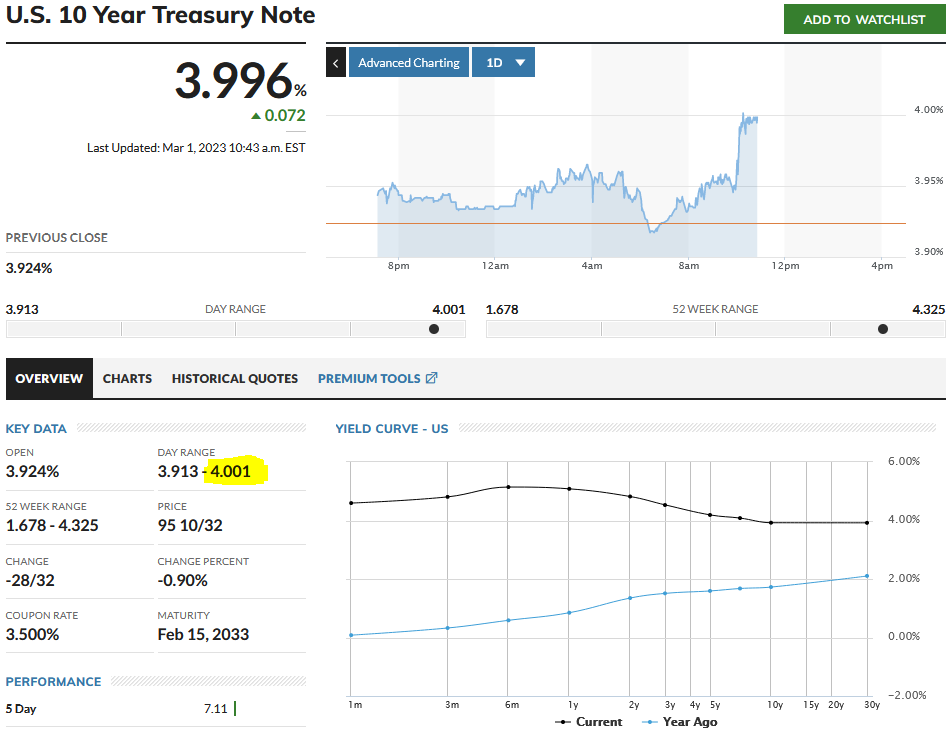947x731 pixels.
Task: Open the Charts tab
Action: pyautogui.click(x=127, y=378)
